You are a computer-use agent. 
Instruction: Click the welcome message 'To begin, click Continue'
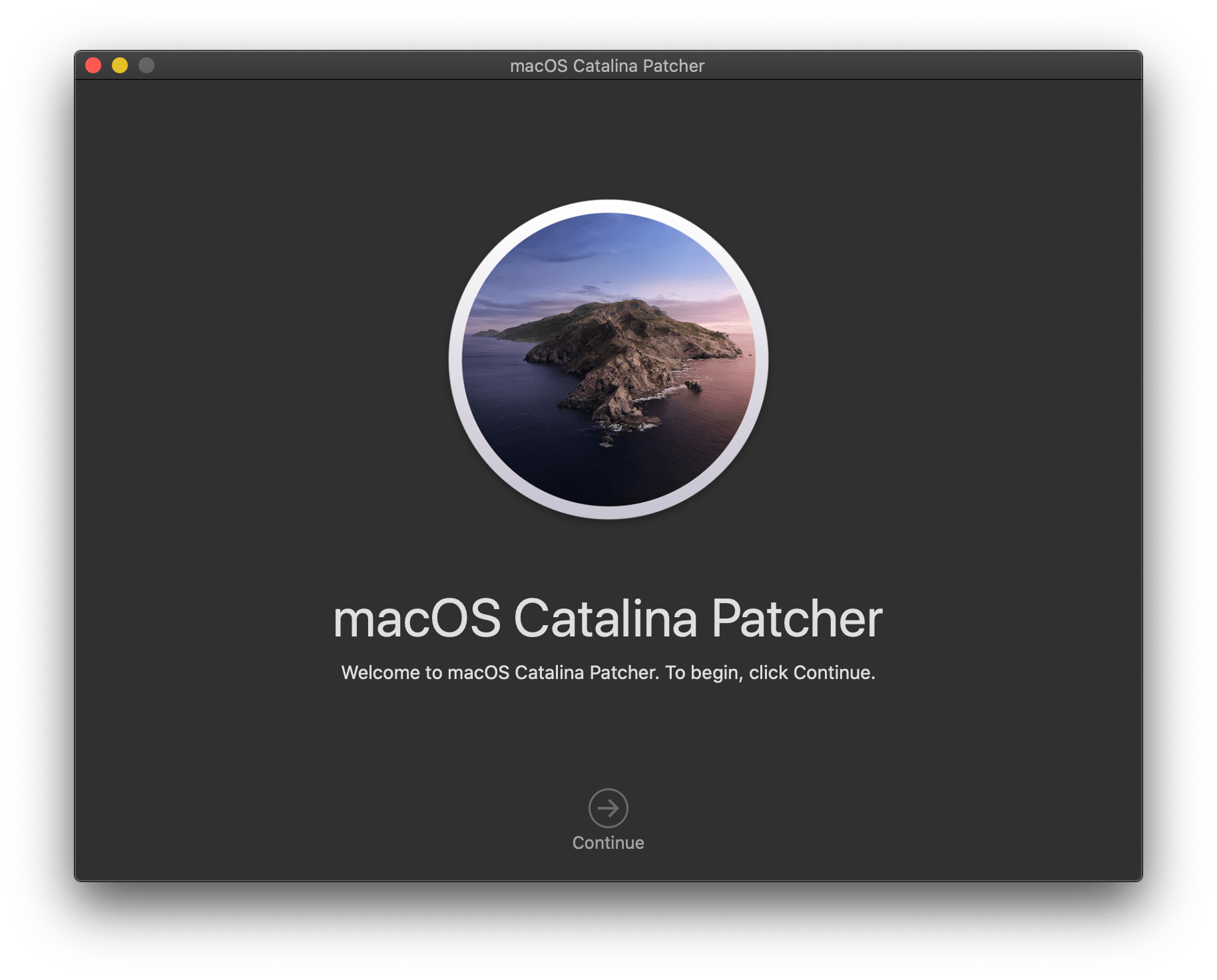[770, 673]
